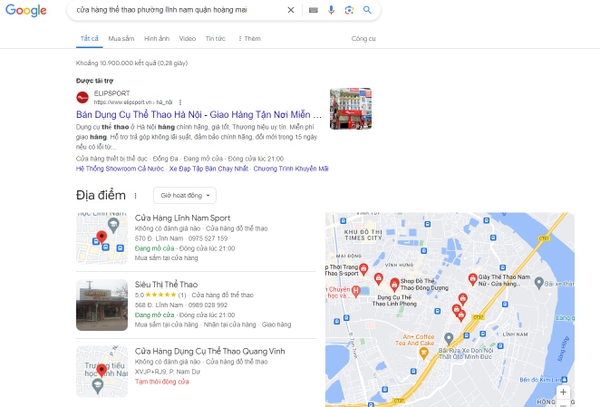Open the Hệ Thống Showroom Cả Nước sitelink
Viewport: 600px width, 407px height.
pyautogui.click(x=120, y=169)
